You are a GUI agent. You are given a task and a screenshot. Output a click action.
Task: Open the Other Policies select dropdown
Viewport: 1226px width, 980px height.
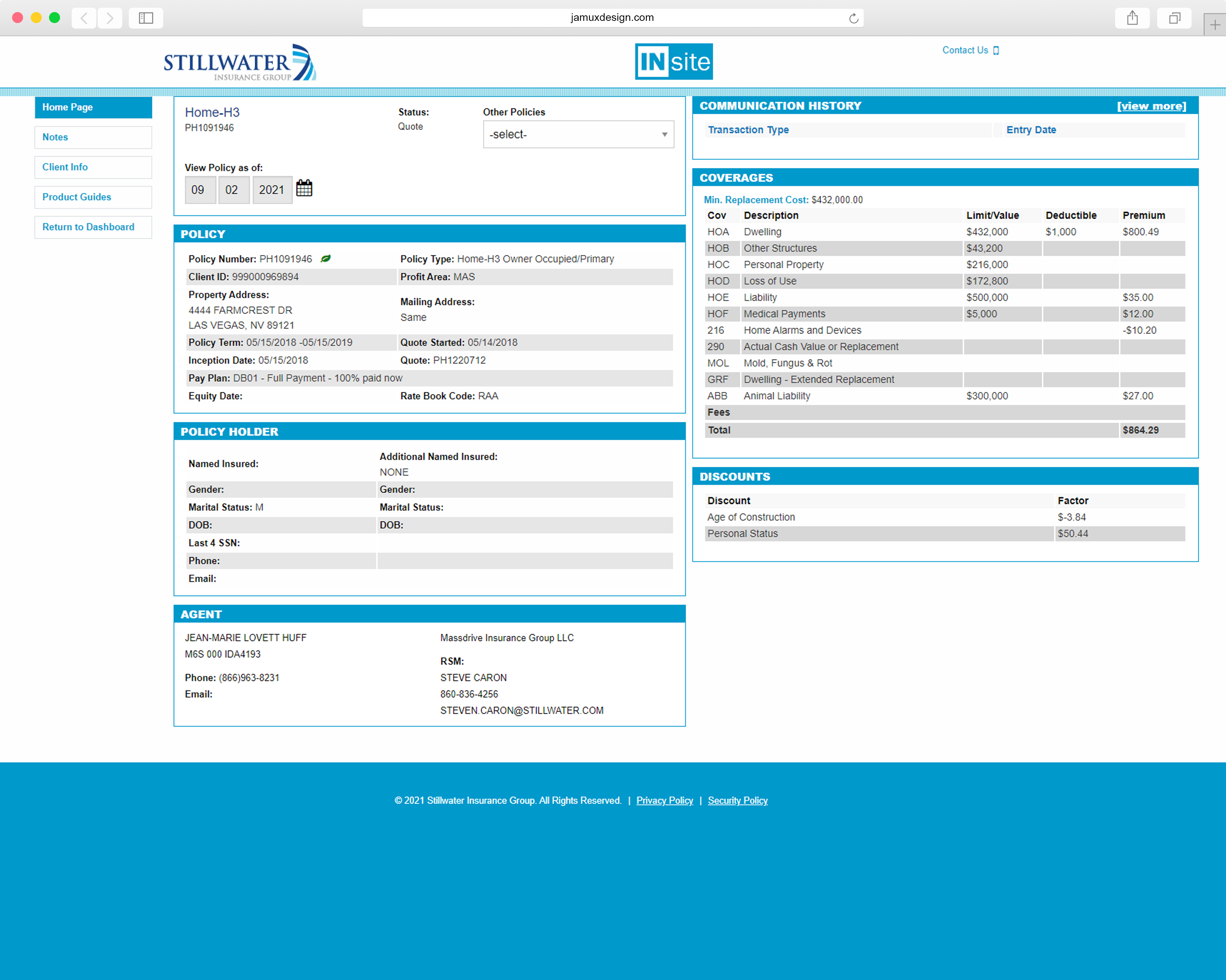tap(578, 134)
